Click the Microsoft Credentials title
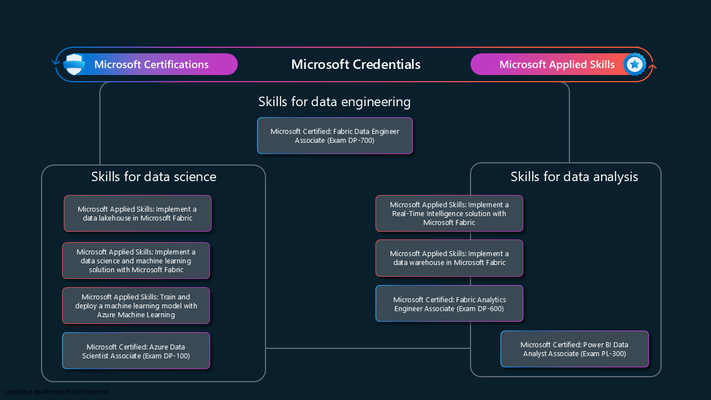The width and height of the screenshot is (711, 400). point(356,64)
